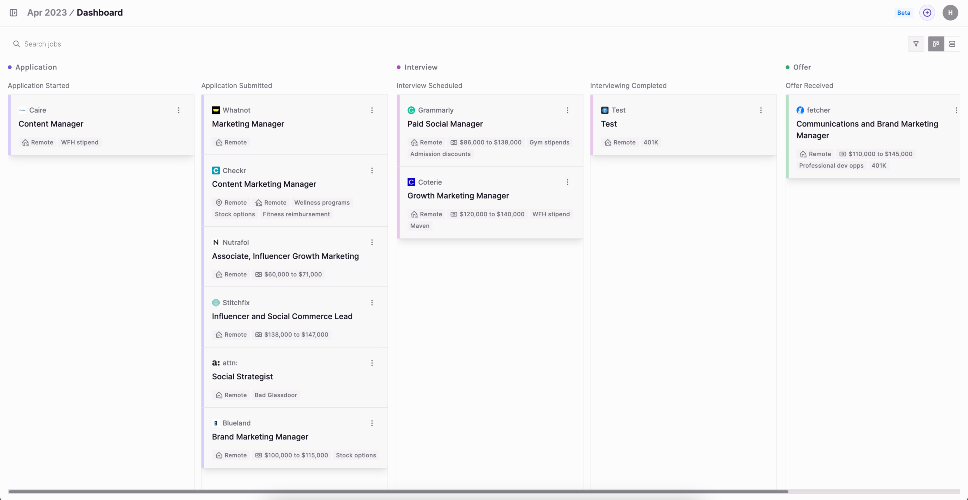Click the add job plus icon

[927, 12]
